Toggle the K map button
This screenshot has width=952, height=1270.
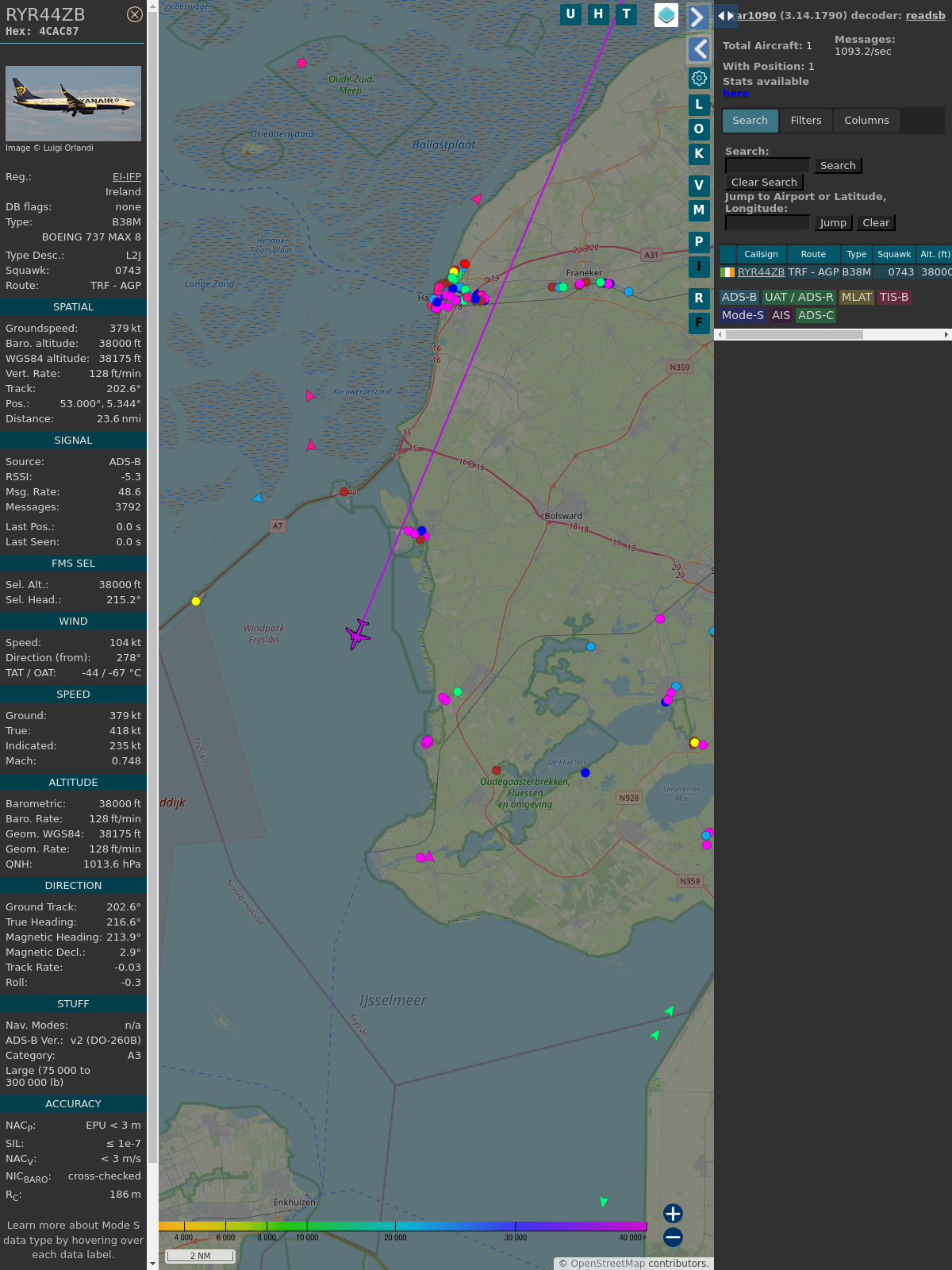[x=699, y=154]
